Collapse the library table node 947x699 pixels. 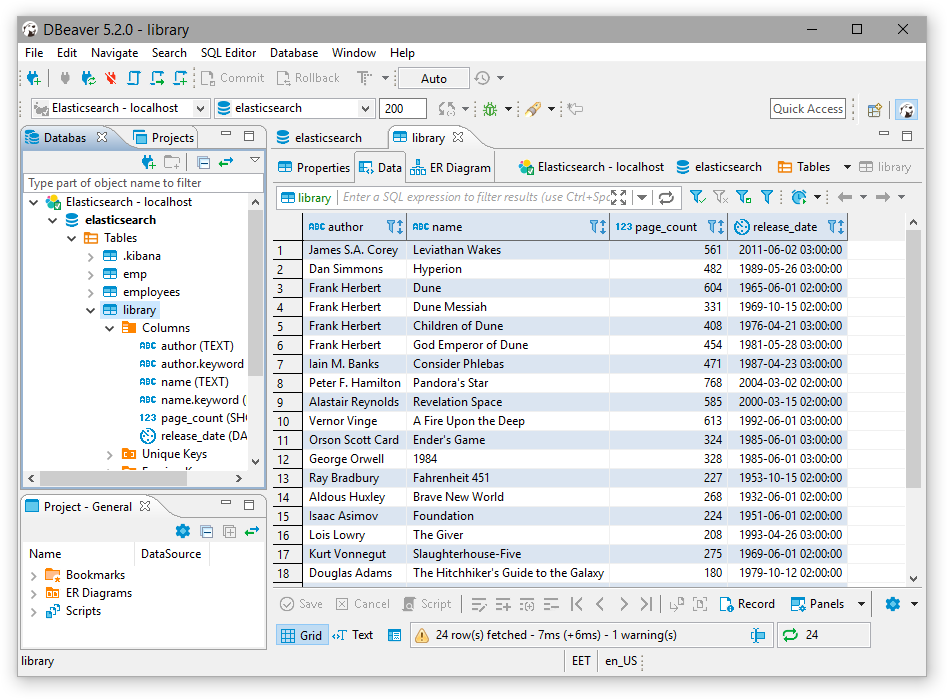point(91,309)
